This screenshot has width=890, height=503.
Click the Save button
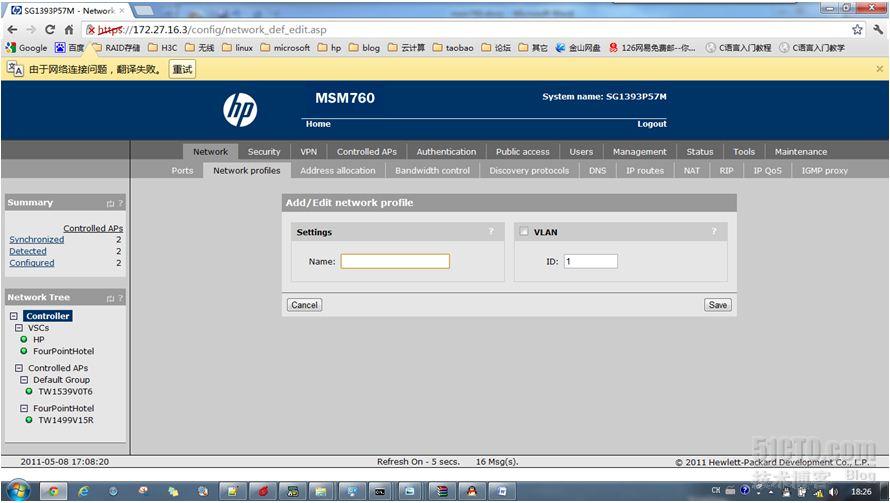pos(717,305)
